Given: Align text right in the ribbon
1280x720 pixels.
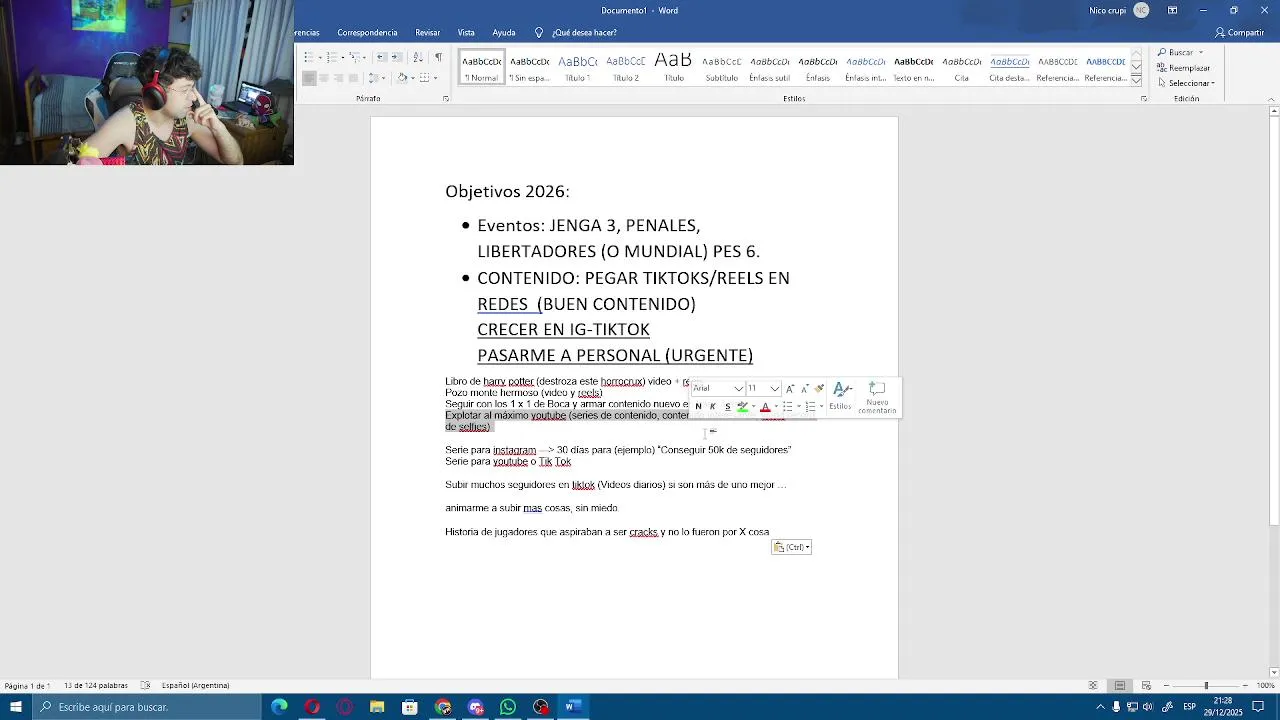Looking at the screenshot, I should coord(338,78).
